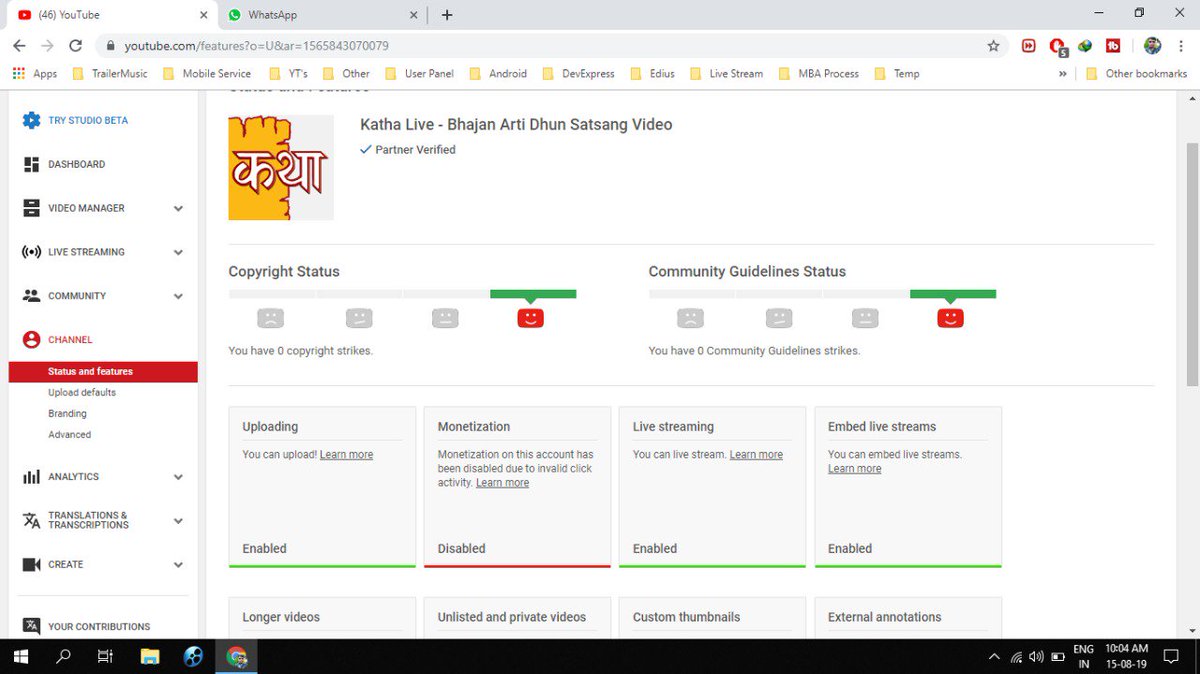
Task: Show hidden system tray icons
Action: tap(994, 657)
